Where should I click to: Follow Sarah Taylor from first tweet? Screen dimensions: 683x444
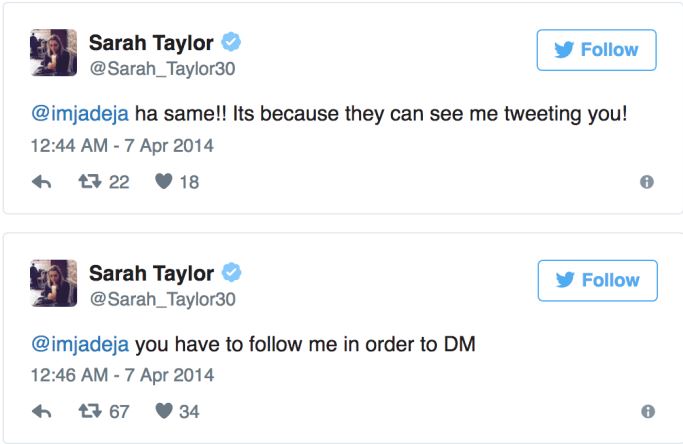click(x=596, y=50)
